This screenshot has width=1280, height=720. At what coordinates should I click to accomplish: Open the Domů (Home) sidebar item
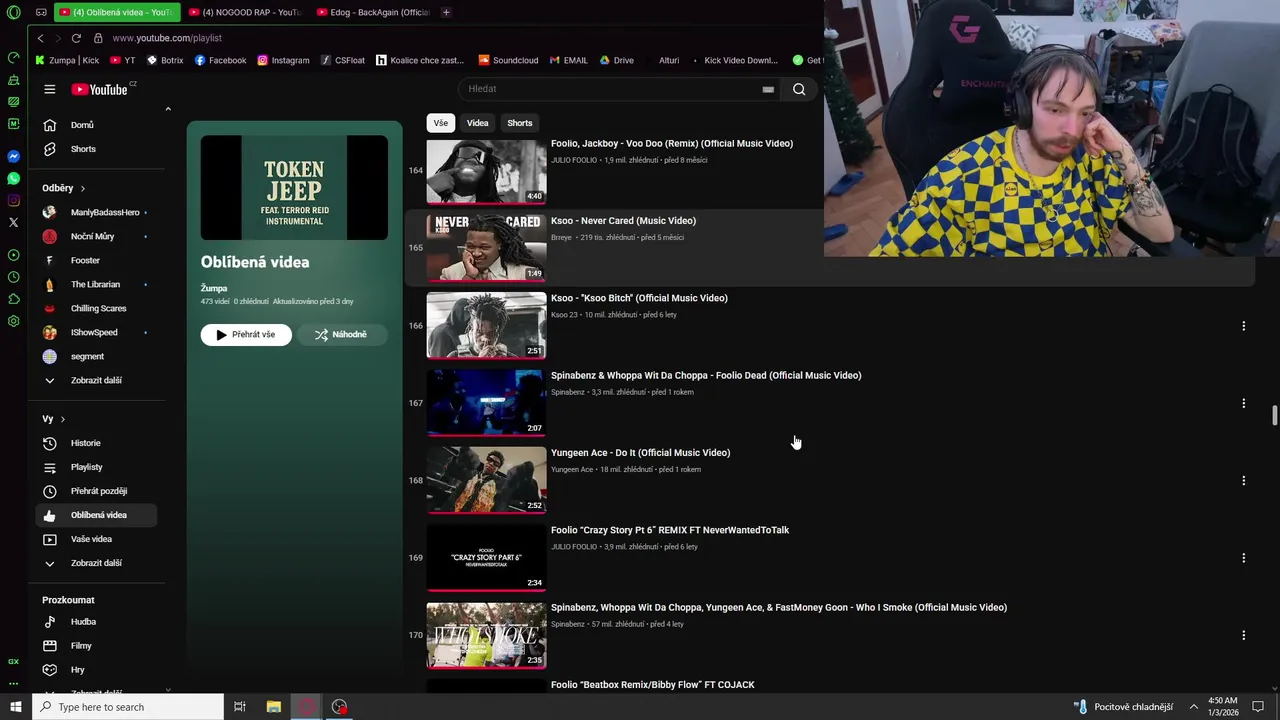tap(98, 125)
